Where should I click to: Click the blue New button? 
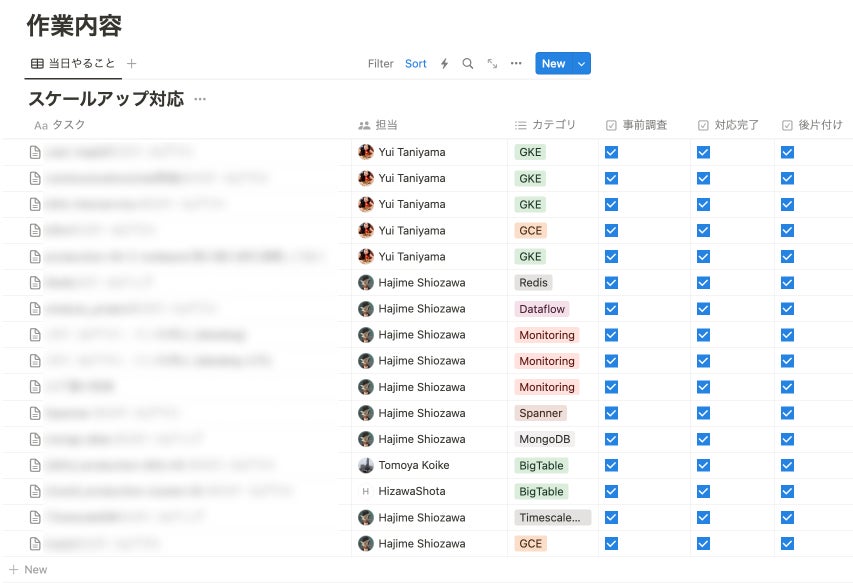[x=553, y=64]
